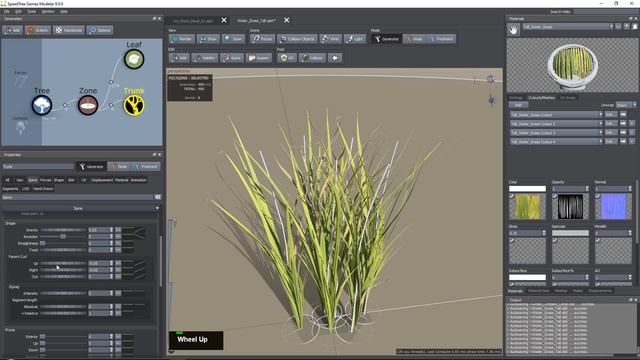640x360 pixels.
Task: Click the Actions button in Generation panel
Action: [x=38, y=30]
